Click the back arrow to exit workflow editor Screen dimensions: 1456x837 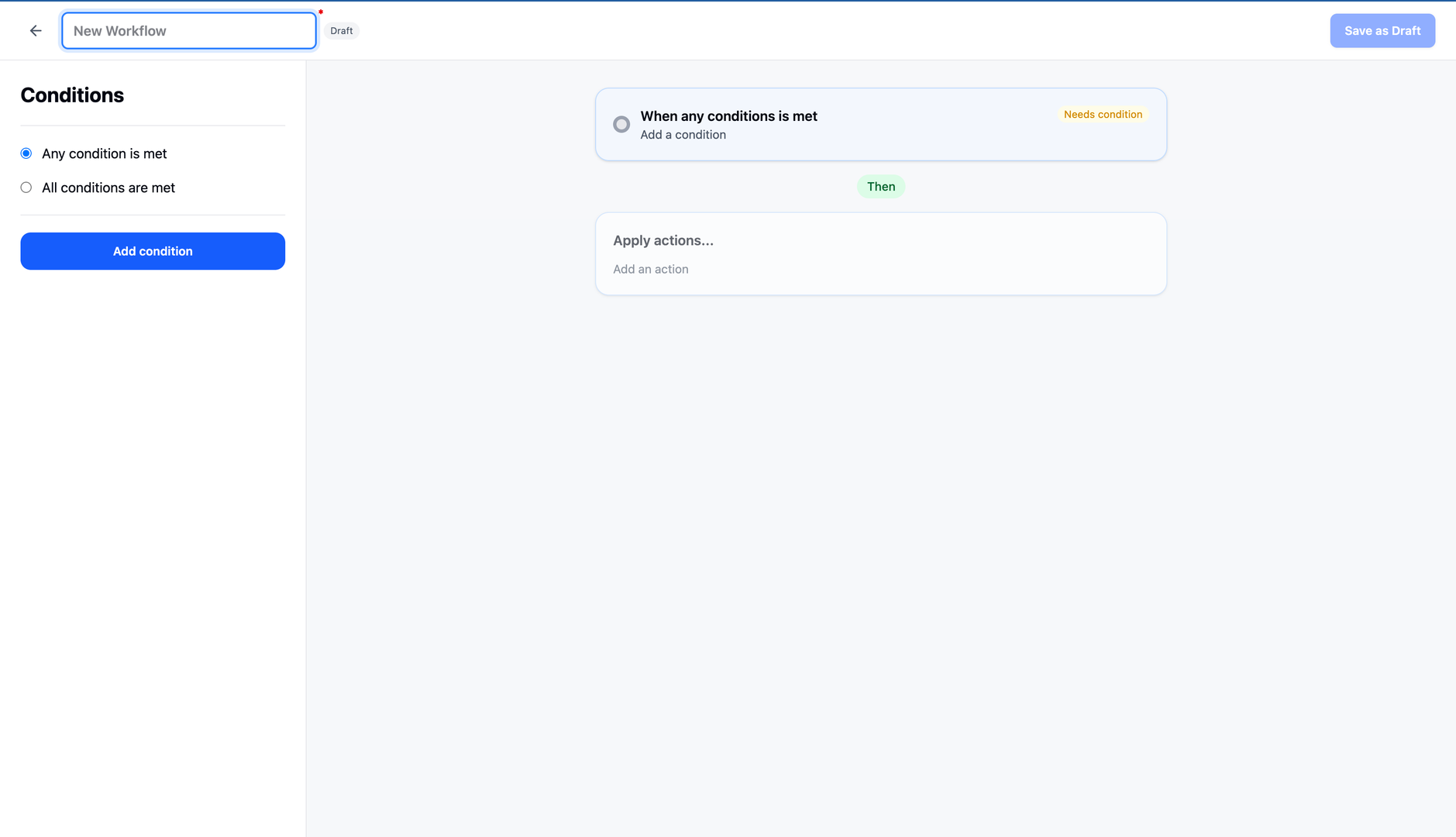pos(36,30)
